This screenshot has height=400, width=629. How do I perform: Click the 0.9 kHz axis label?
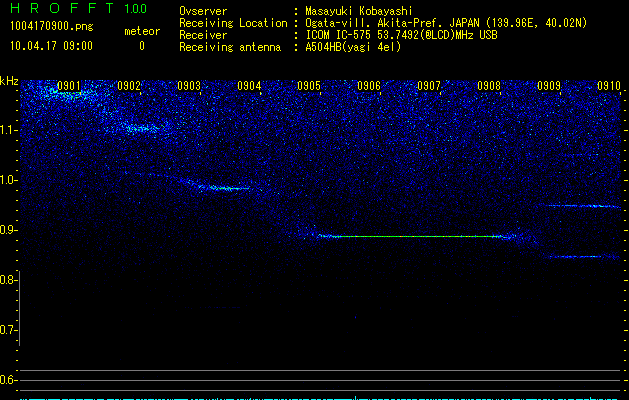(8, 230)
